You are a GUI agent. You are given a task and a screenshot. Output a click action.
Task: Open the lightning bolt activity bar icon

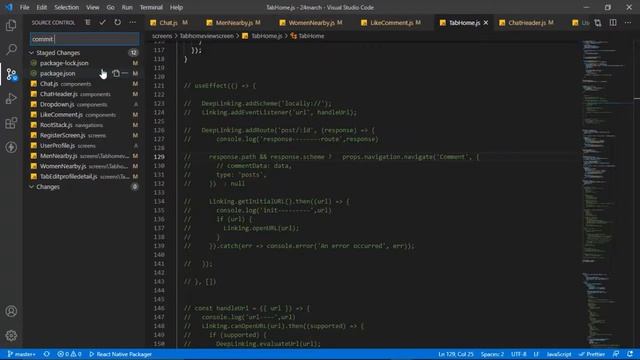[11, 147]
